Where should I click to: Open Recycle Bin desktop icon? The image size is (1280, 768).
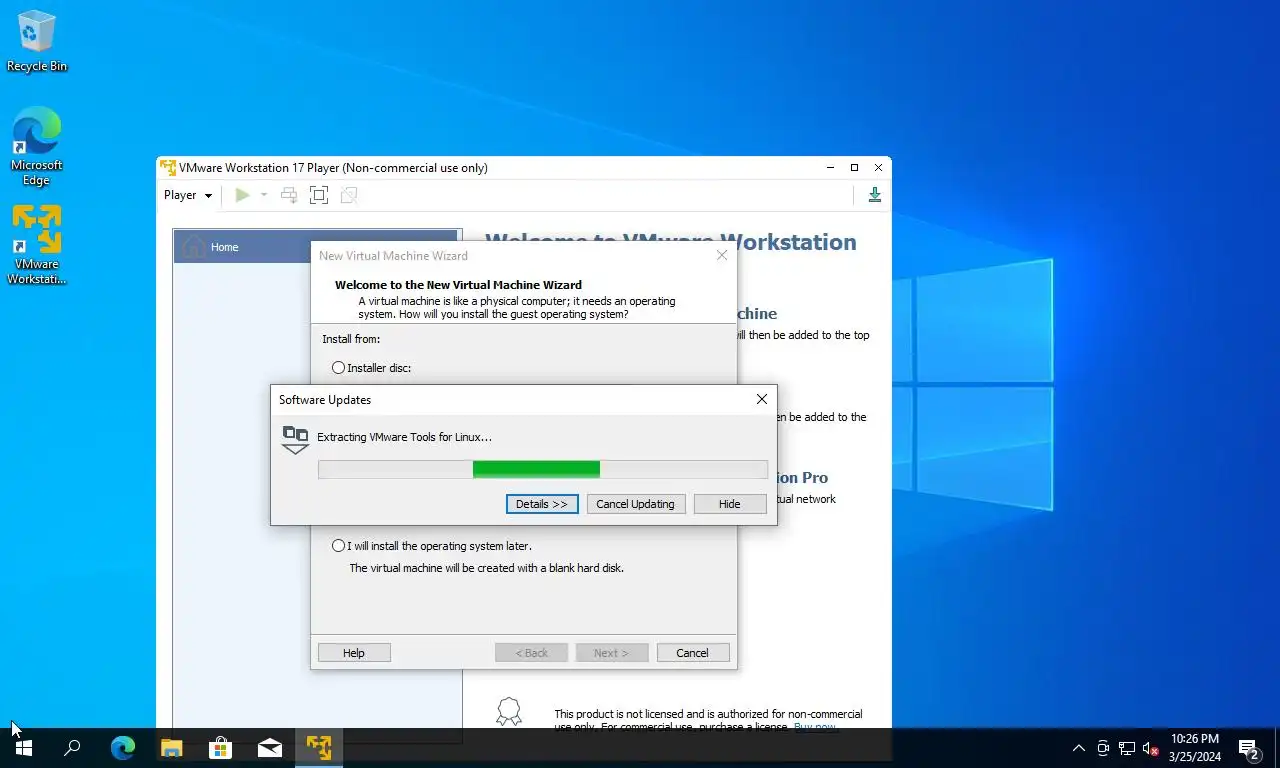[x=37, y=42]
